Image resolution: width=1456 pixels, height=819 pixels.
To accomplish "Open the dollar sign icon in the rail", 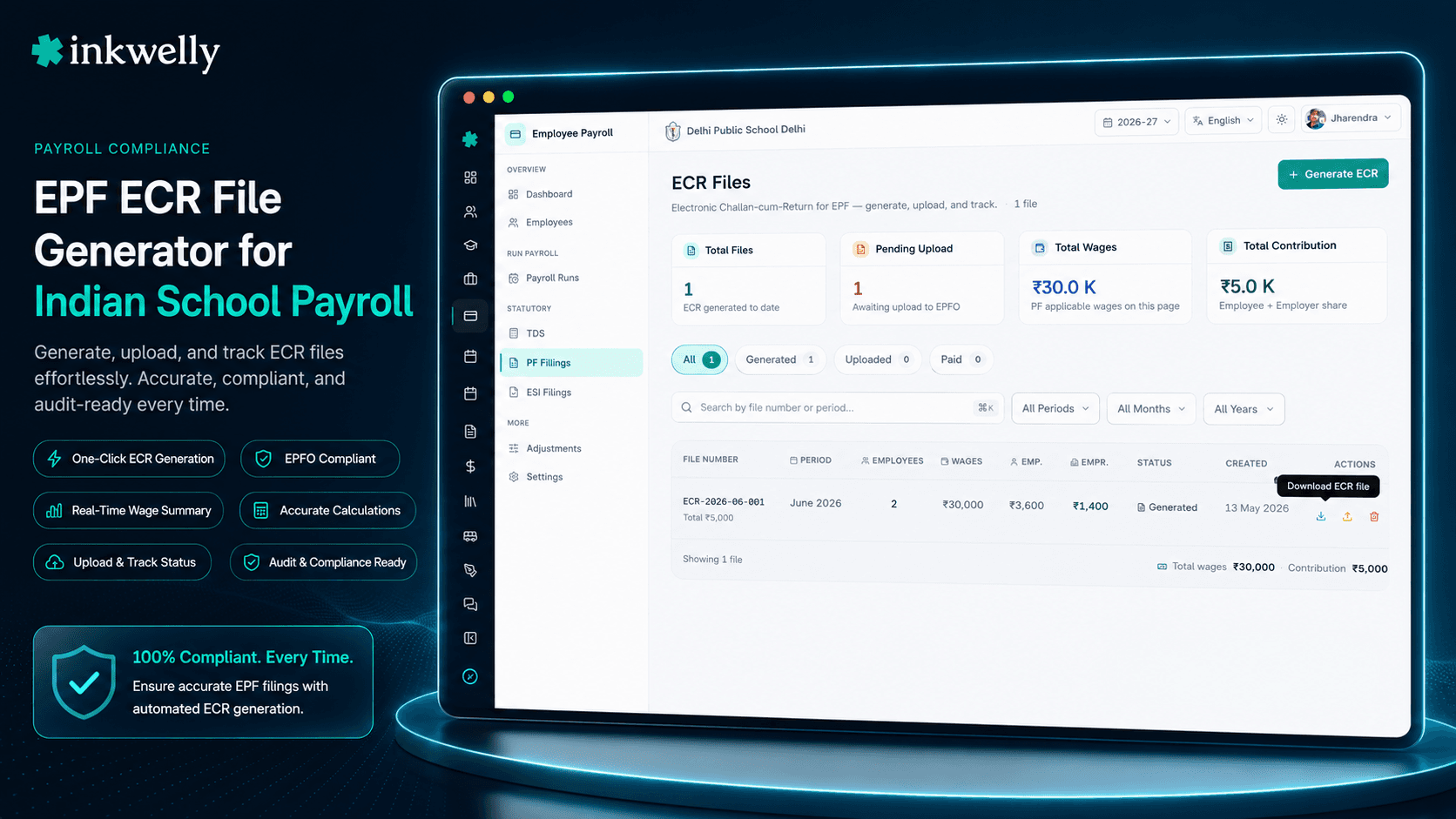I will point(470,467).
